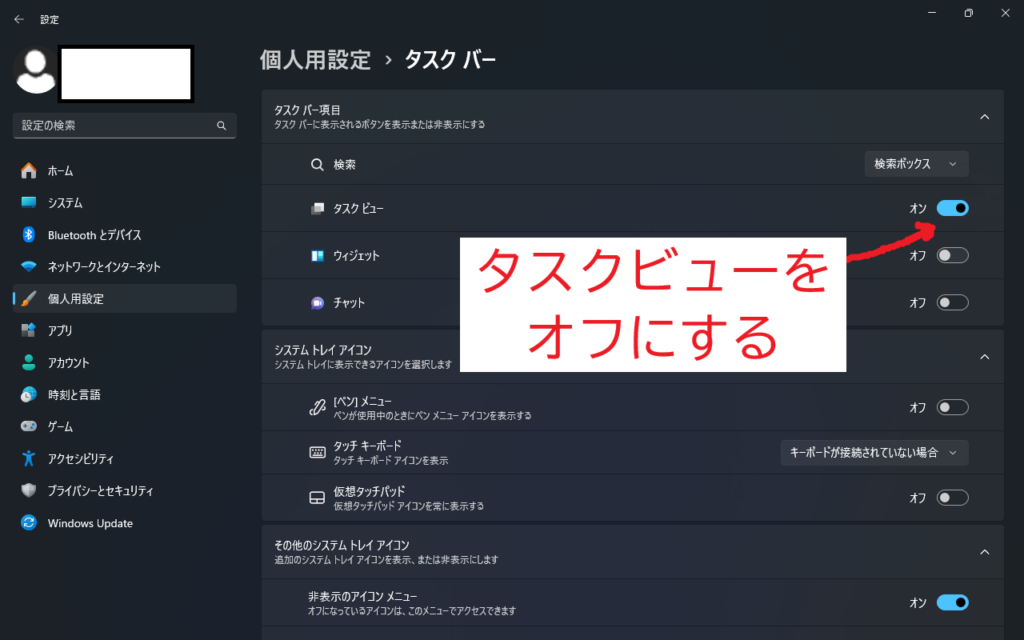Click the ネットワークとインターネット Wi-Fi icon
This screenshot has height=640, width=1024.
click(x=29, y=267)
